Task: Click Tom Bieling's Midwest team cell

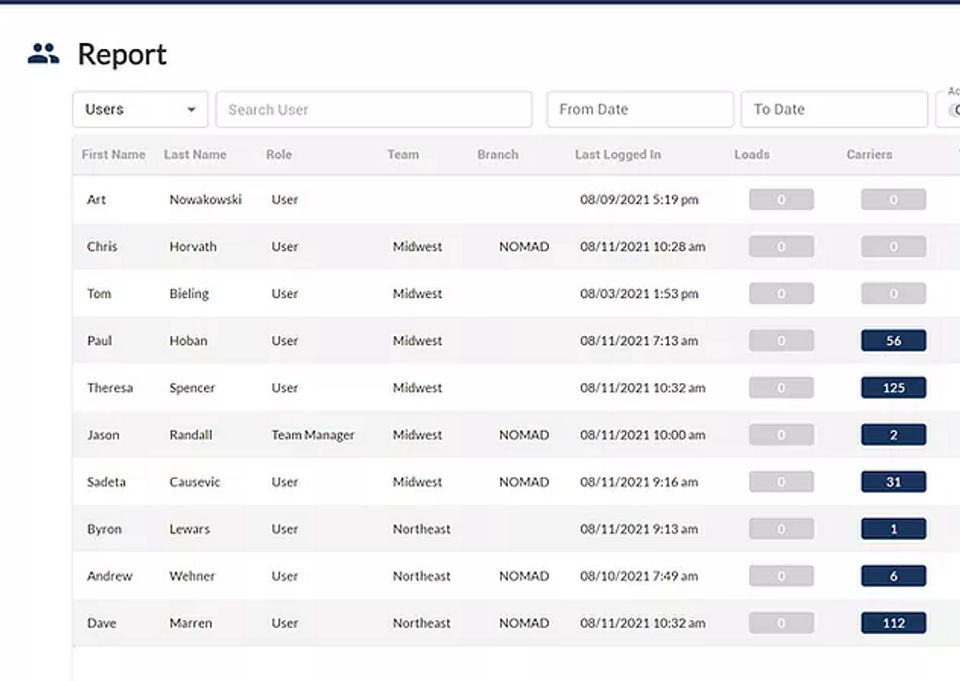Action: tap(417, 294)
